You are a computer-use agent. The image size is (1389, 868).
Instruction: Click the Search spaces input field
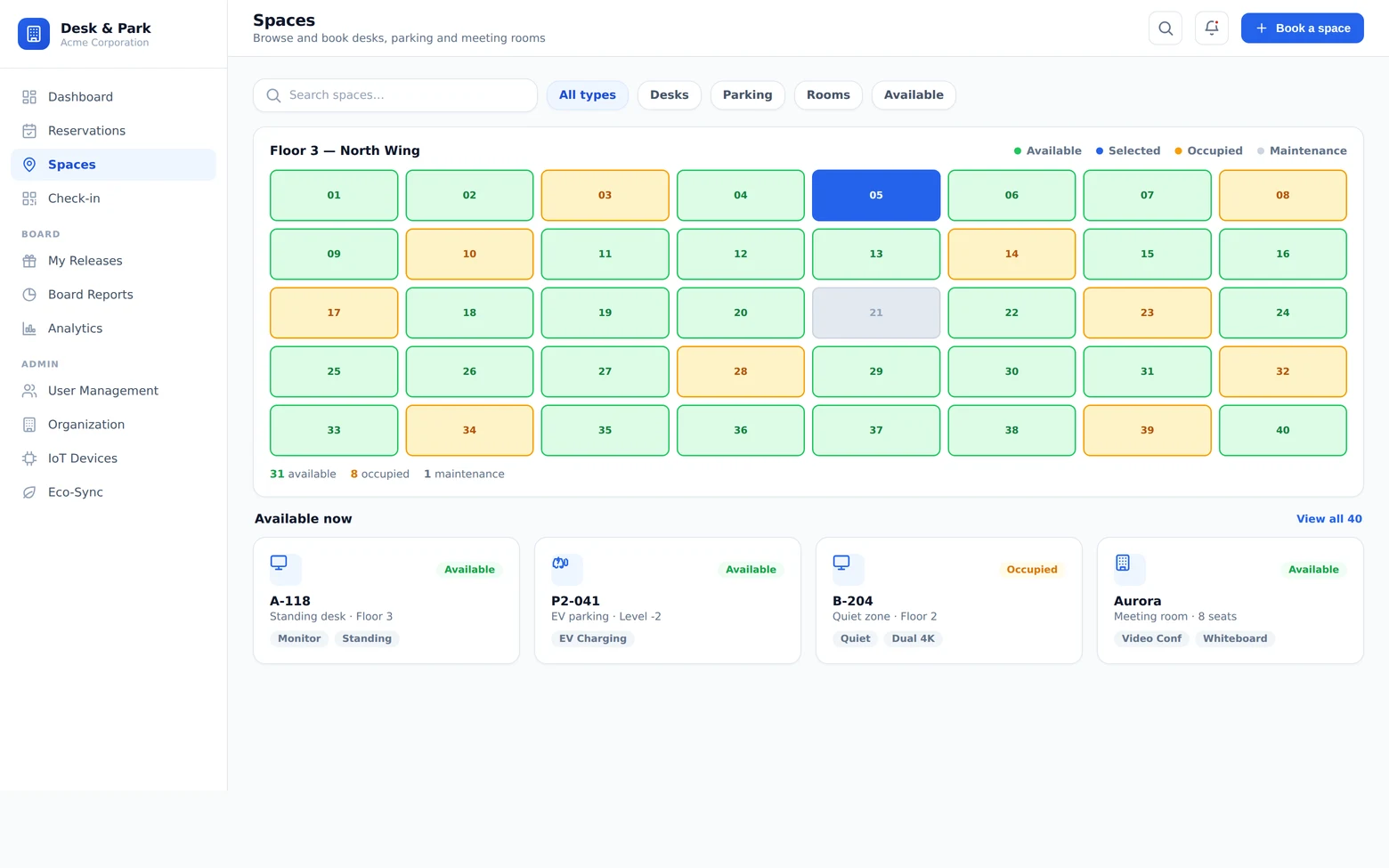pyautogui.click(x=395, y=95)
